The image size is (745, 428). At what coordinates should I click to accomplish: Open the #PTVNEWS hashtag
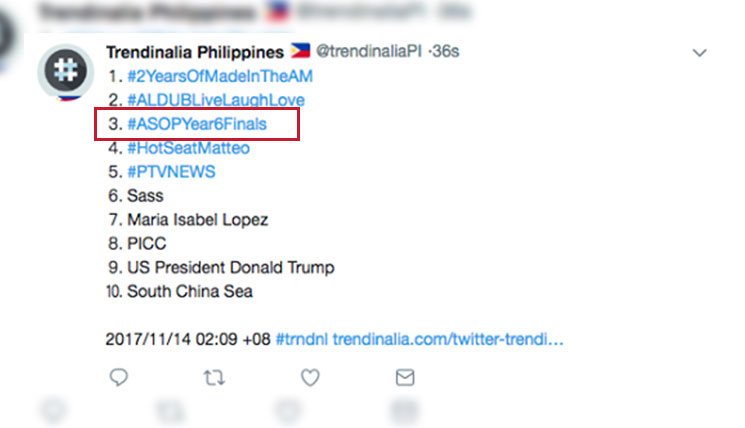pyautogui.click(x=171, y=172)
